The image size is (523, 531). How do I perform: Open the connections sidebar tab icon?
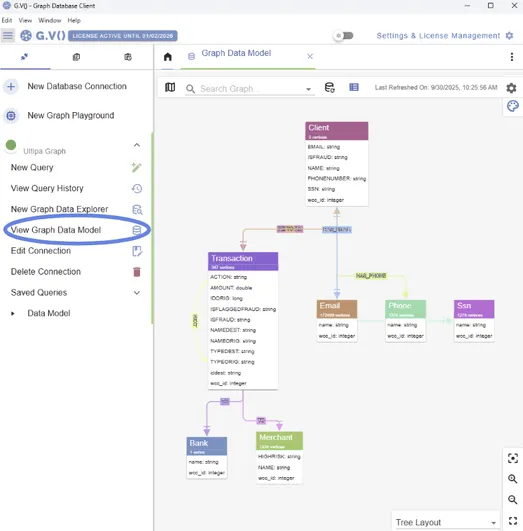click(24, 57)
